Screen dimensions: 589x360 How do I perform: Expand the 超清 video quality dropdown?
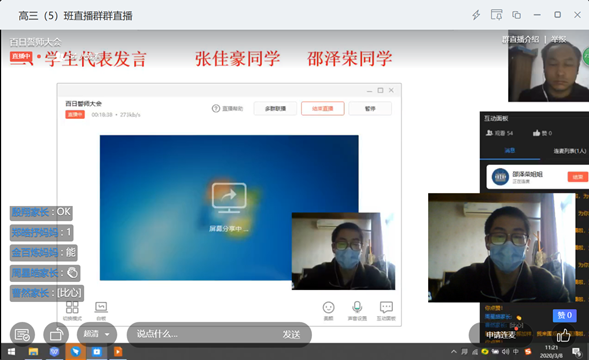point(97,334)
